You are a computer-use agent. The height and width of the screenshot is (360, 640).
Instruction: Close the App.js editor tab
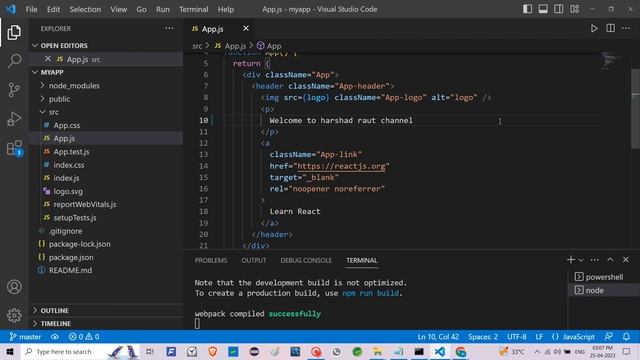[246, 28]
